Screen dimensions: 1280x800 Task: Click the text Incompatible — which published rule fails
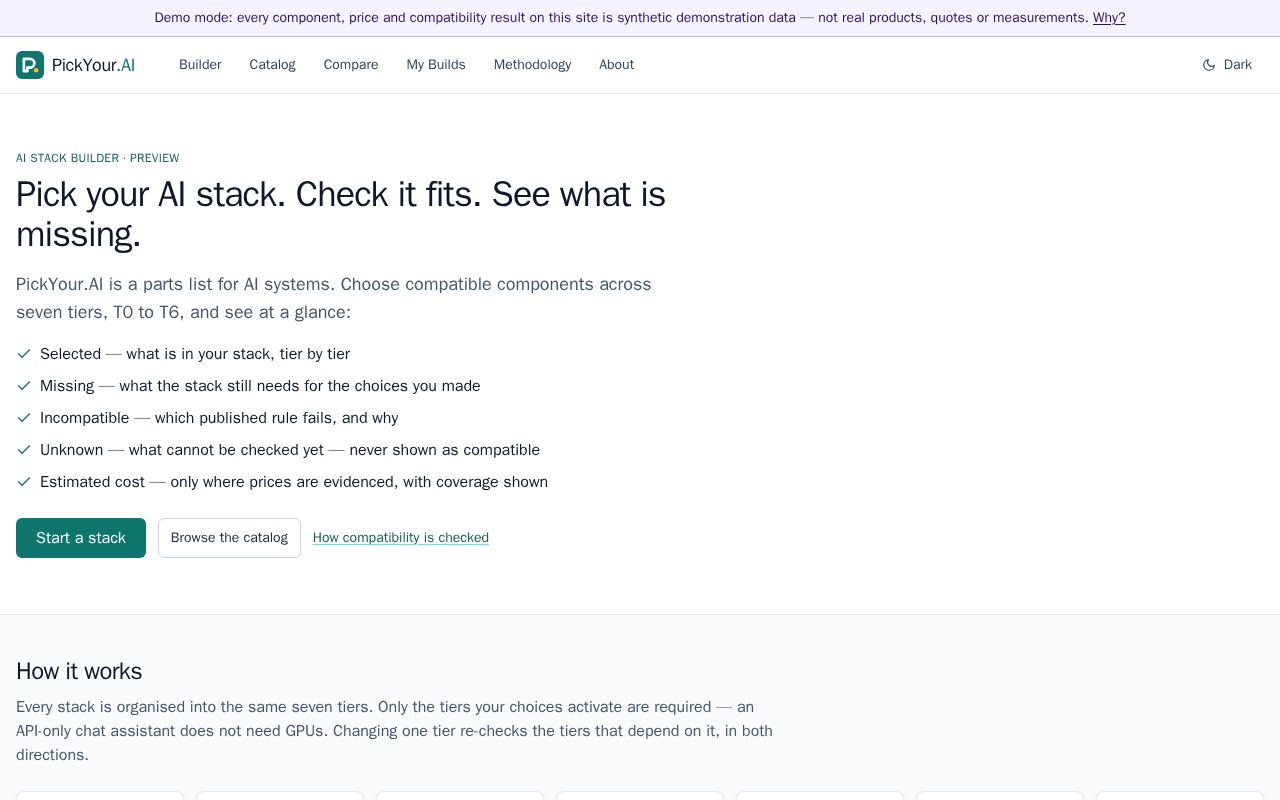tap(219, 418)
